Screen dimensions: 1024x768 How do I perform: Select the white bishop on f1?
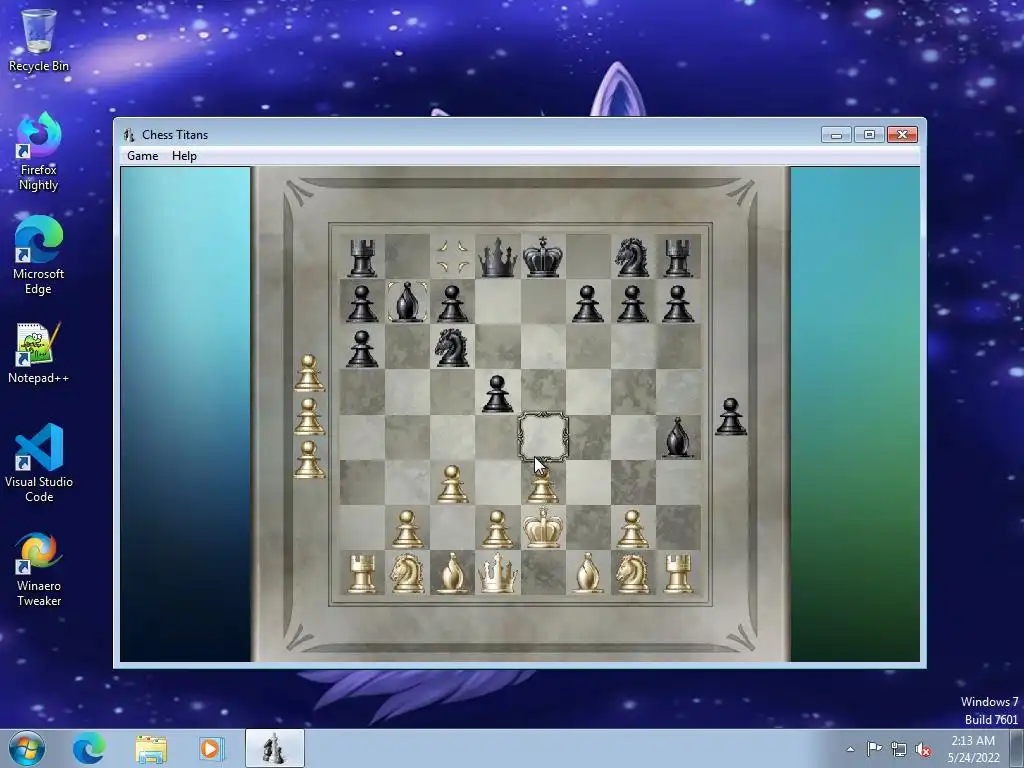pos(588,573)
